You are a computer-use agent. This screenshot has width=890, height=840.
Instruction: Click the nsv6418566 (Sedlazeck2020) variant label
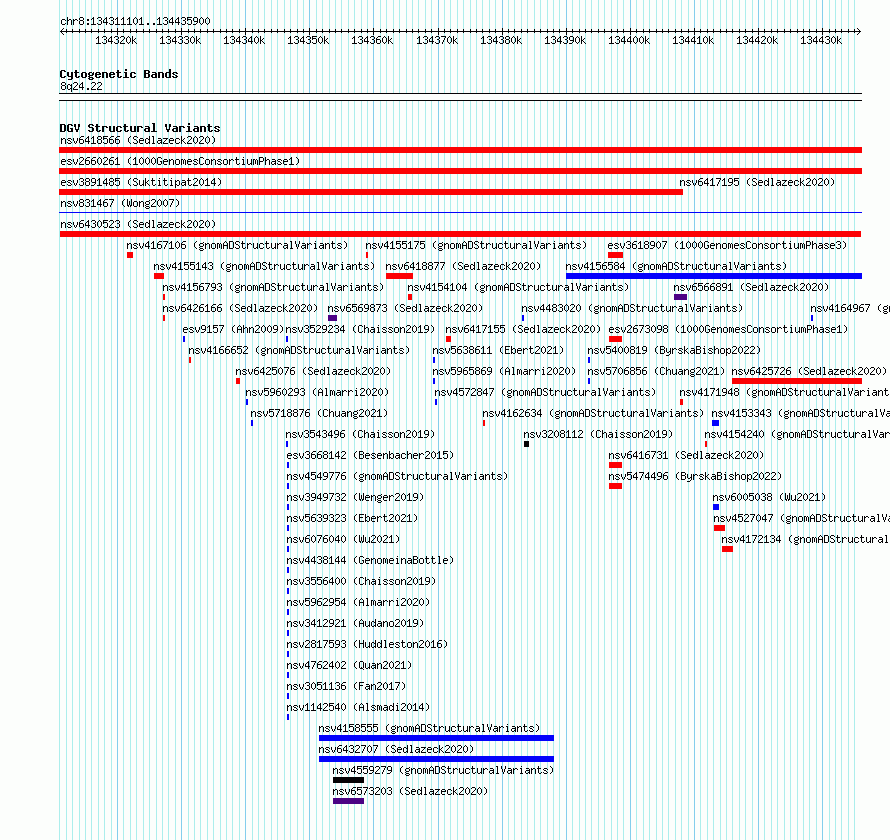click(x=138, y=140)
